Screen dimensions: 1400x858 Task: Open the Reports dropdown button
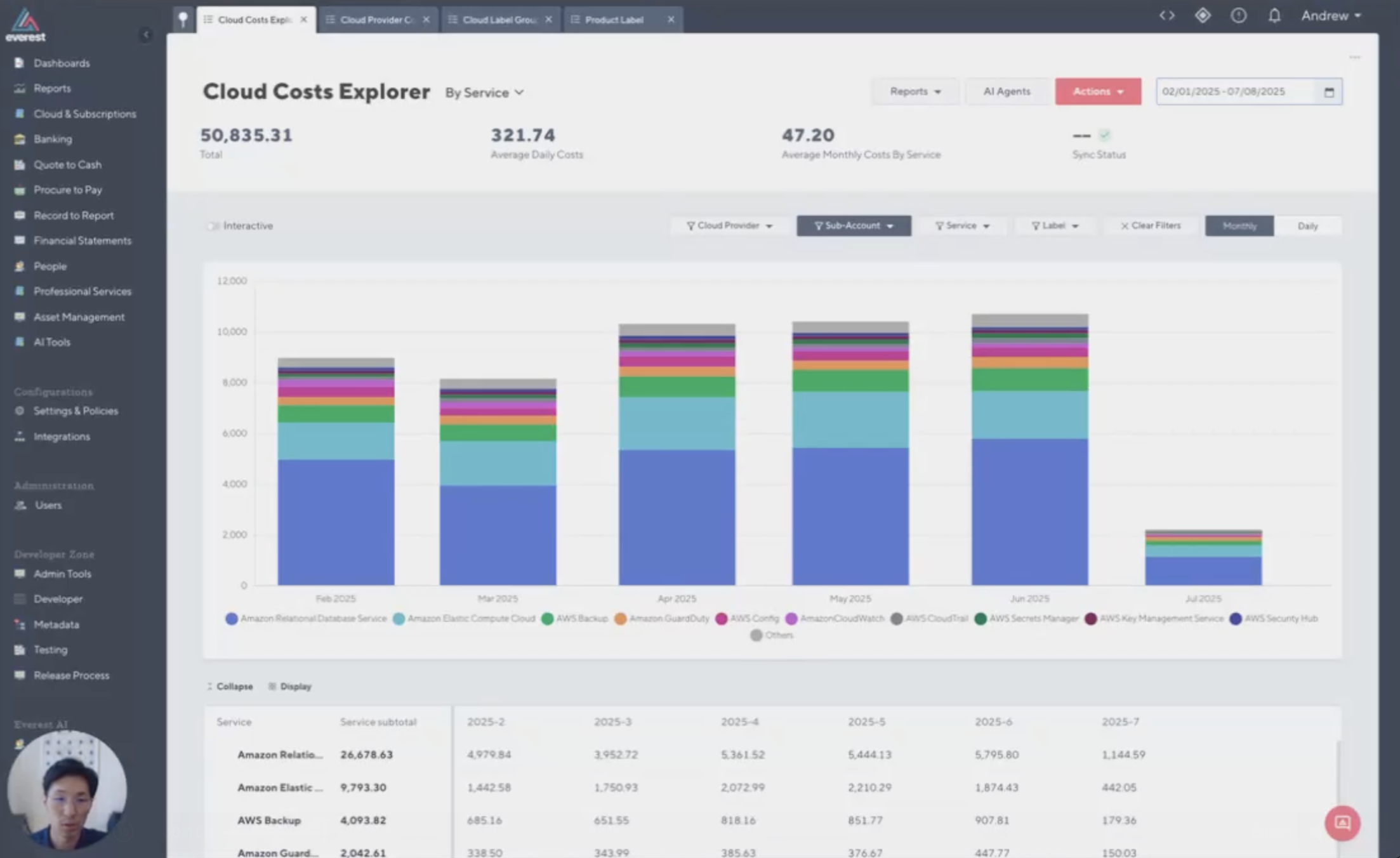[x=915, y=91]
